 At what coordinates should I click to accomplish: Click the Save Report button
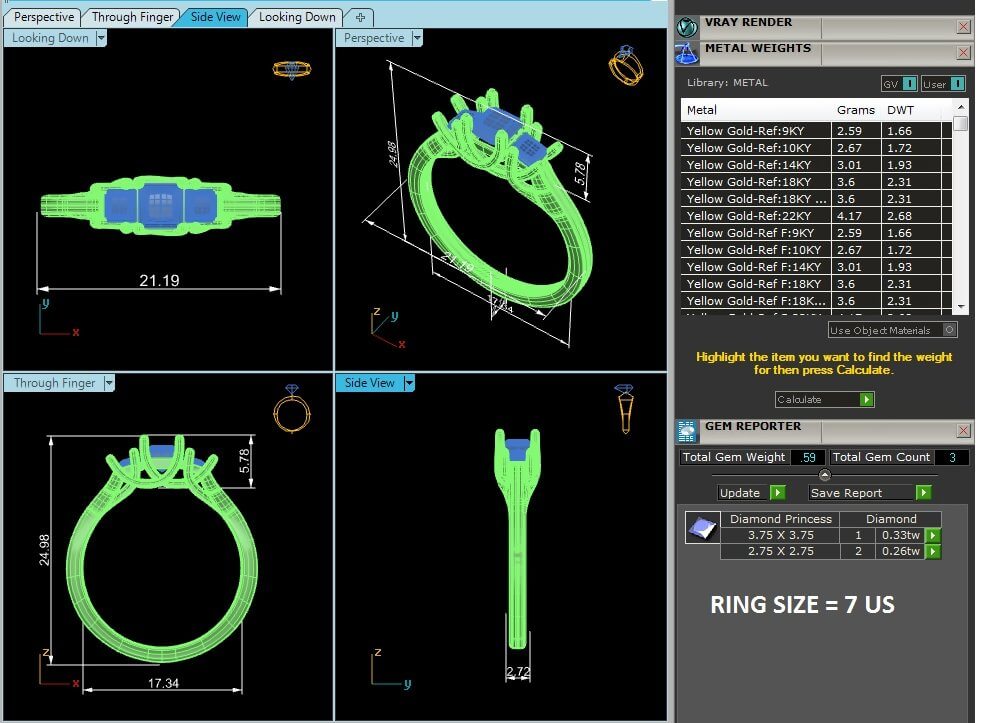(x=923, y=493)
